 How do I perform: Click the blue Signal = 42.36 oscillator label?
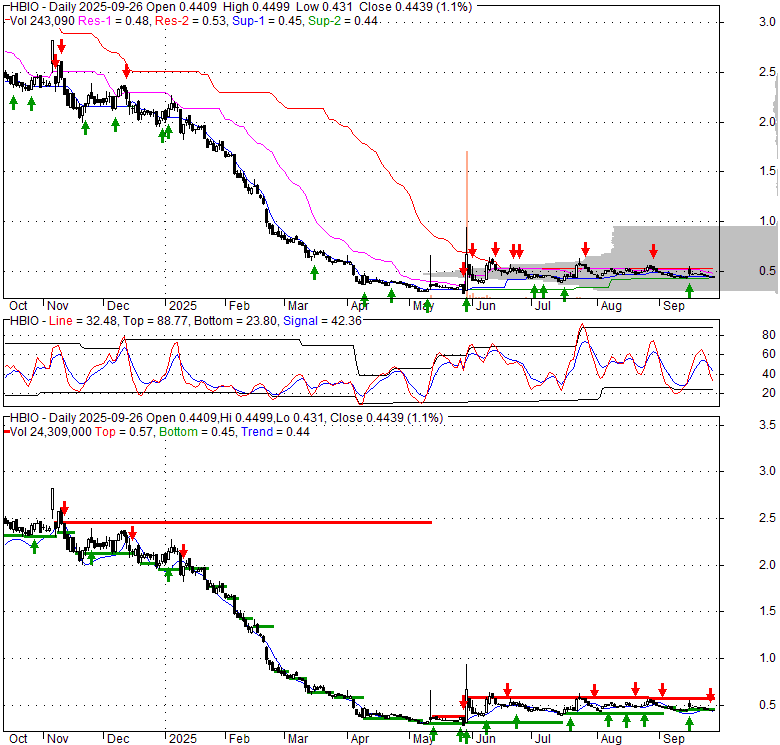coord(322,321)
